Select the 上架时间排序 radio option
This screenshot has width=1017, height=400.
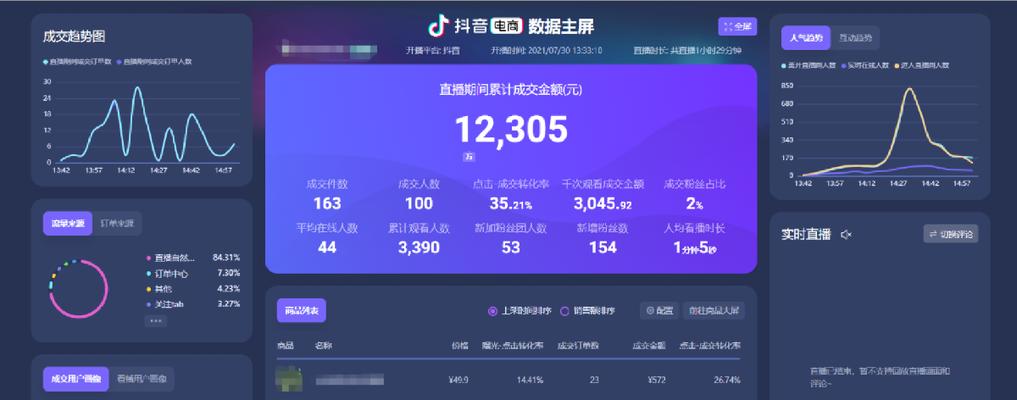pos(520,311)
